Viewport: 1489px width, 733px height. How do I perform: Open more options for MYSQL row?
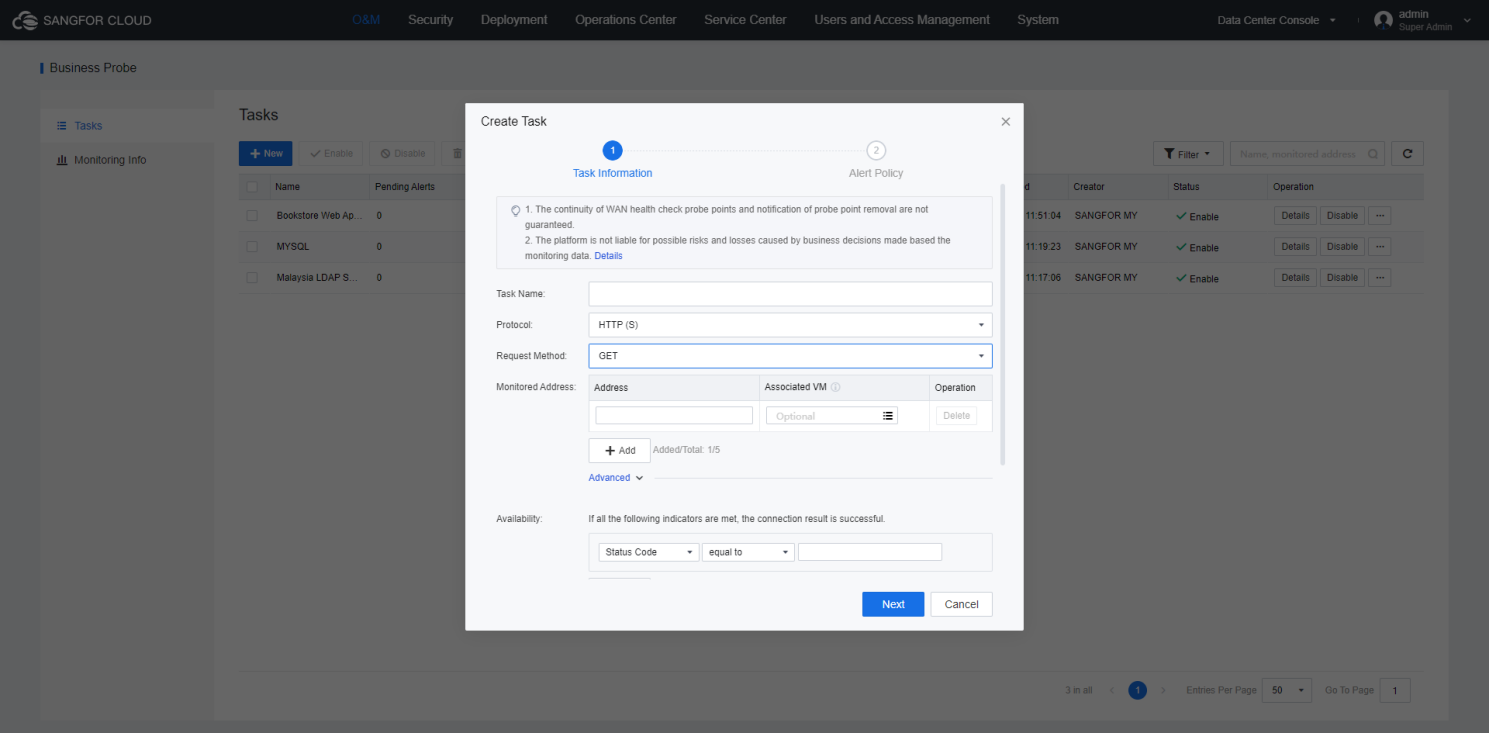[x=1380, y=247]
